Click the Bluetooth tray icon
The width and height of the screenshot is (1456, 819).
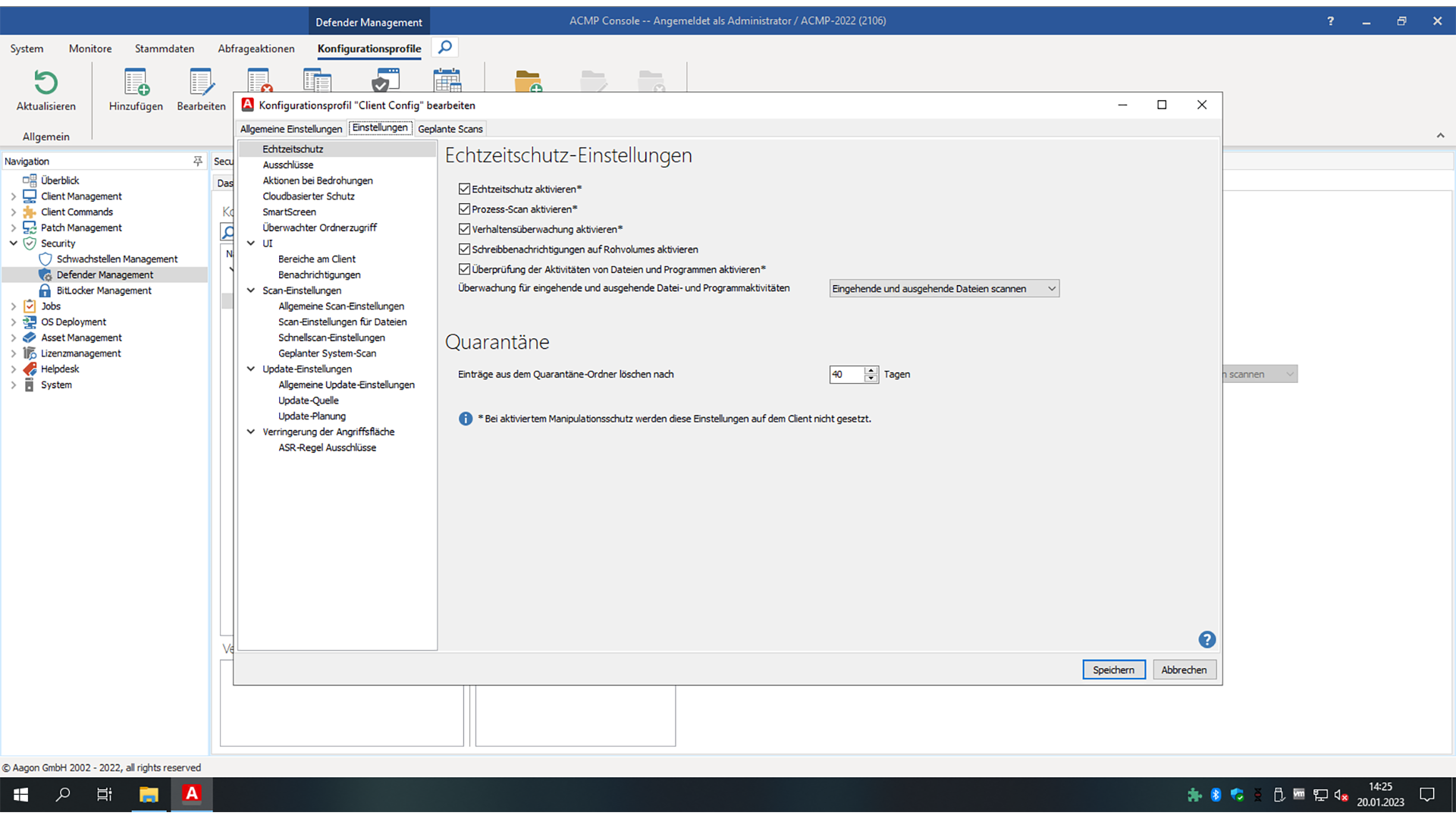[x=1216, y=795]
